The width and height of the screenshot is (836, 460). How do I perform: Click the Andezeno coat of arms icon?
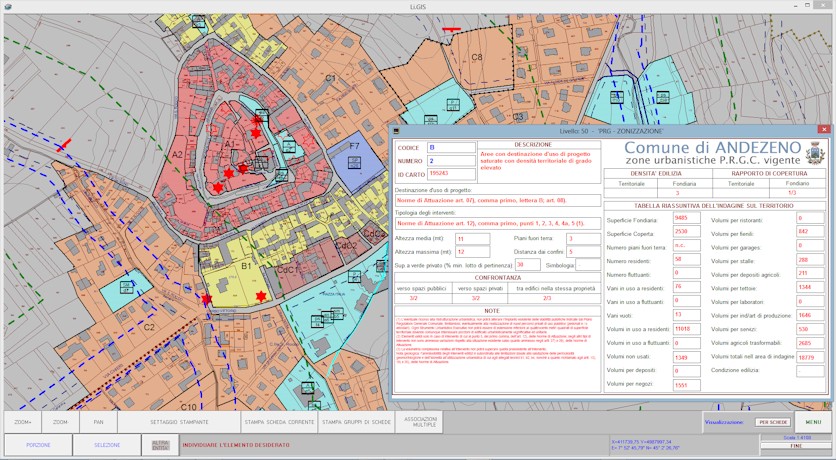tap(815, 153)
